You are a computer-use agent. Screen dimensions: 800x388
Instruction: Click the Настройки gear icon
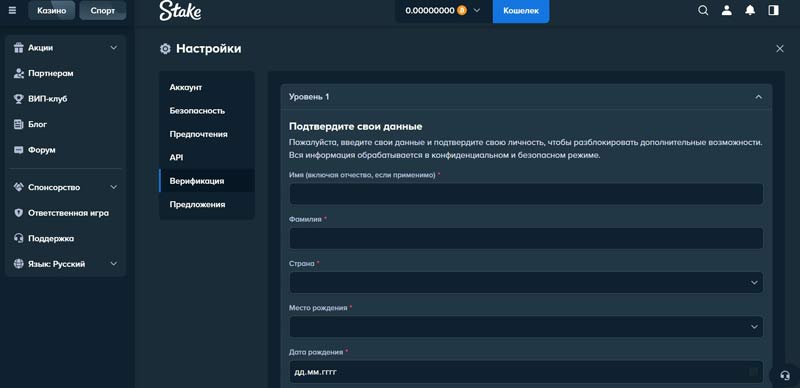pos(165,49)
